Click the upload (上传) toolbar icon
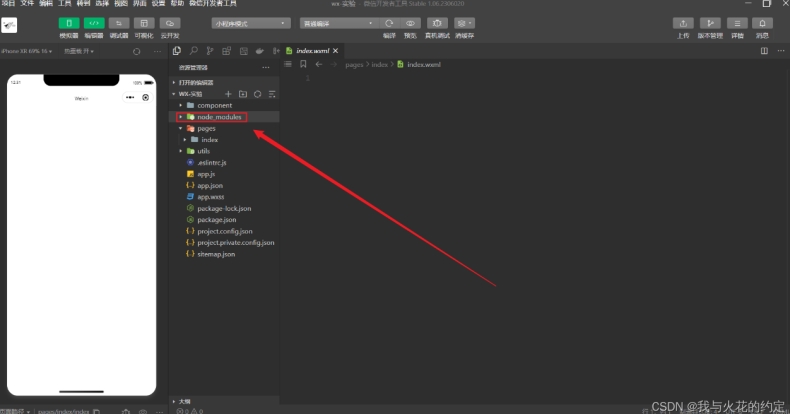 tap(683, 23)
